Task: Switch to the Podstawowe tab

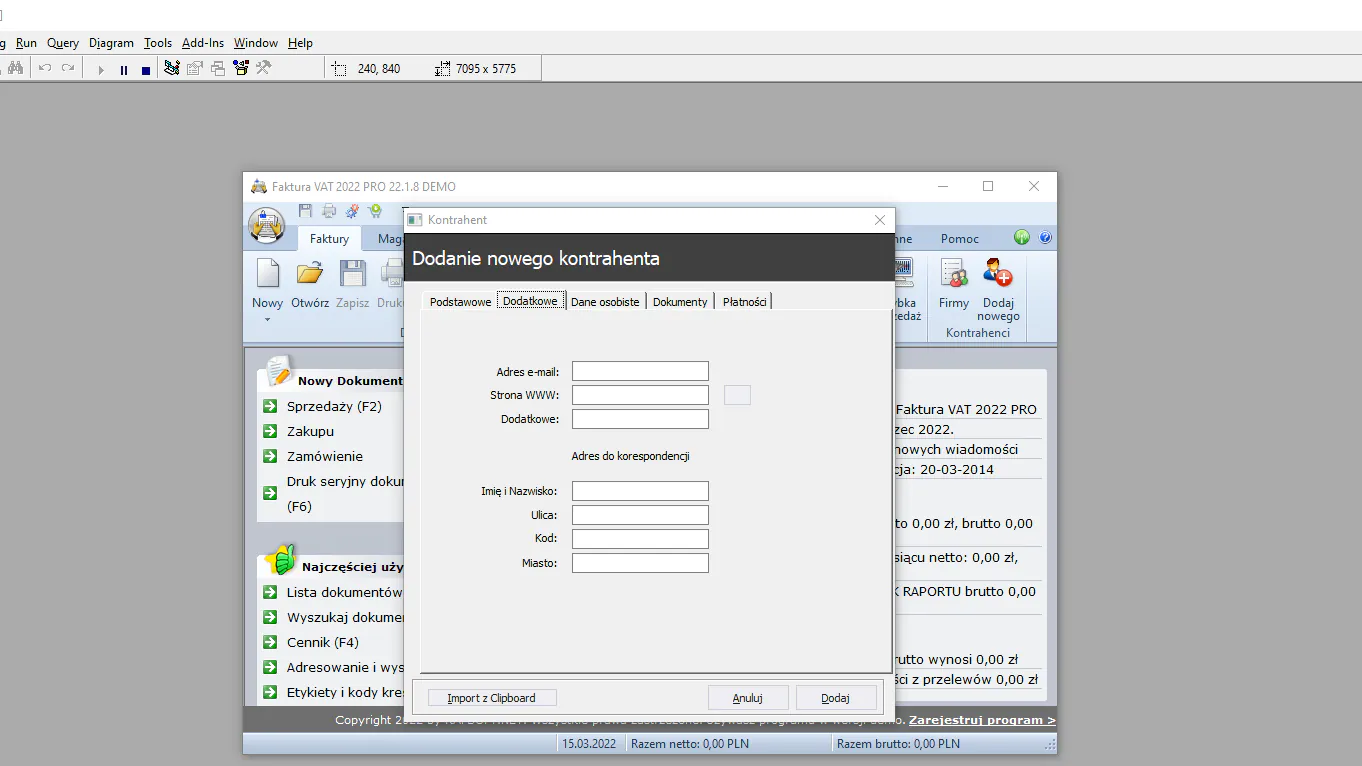Action: (460, 302)
